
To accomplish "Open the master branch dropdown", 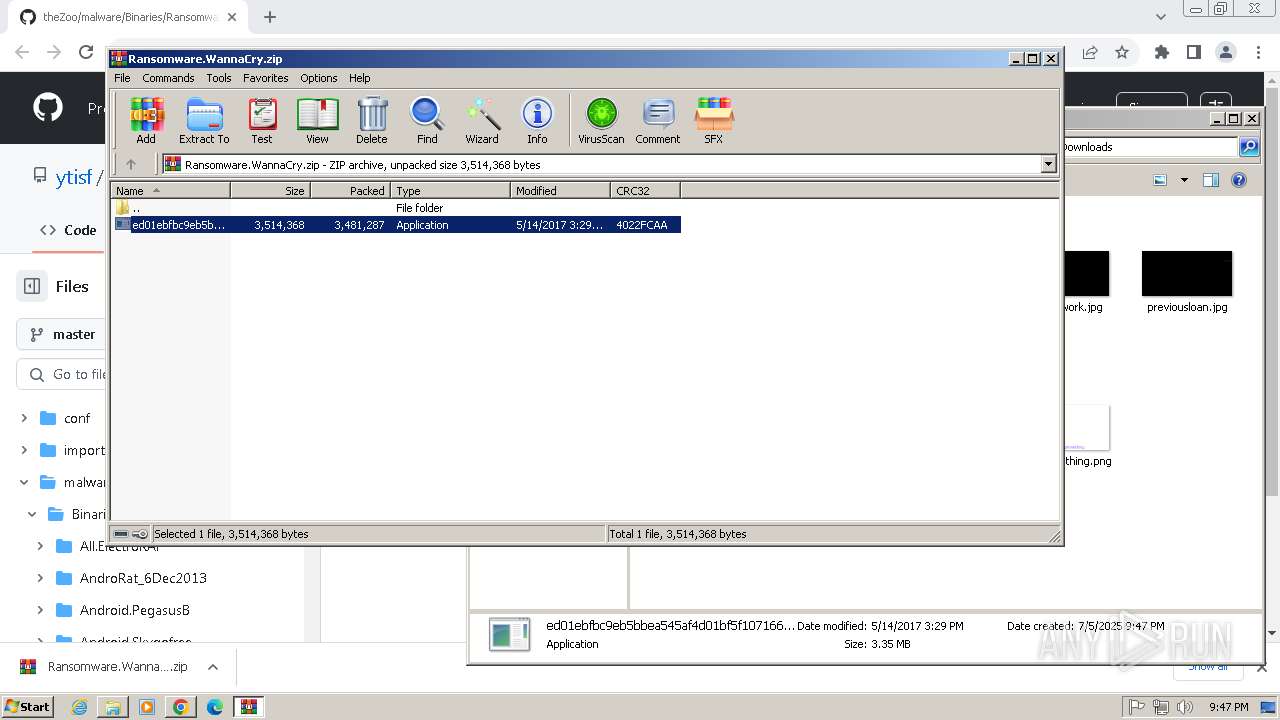I will tap(62, 334).
